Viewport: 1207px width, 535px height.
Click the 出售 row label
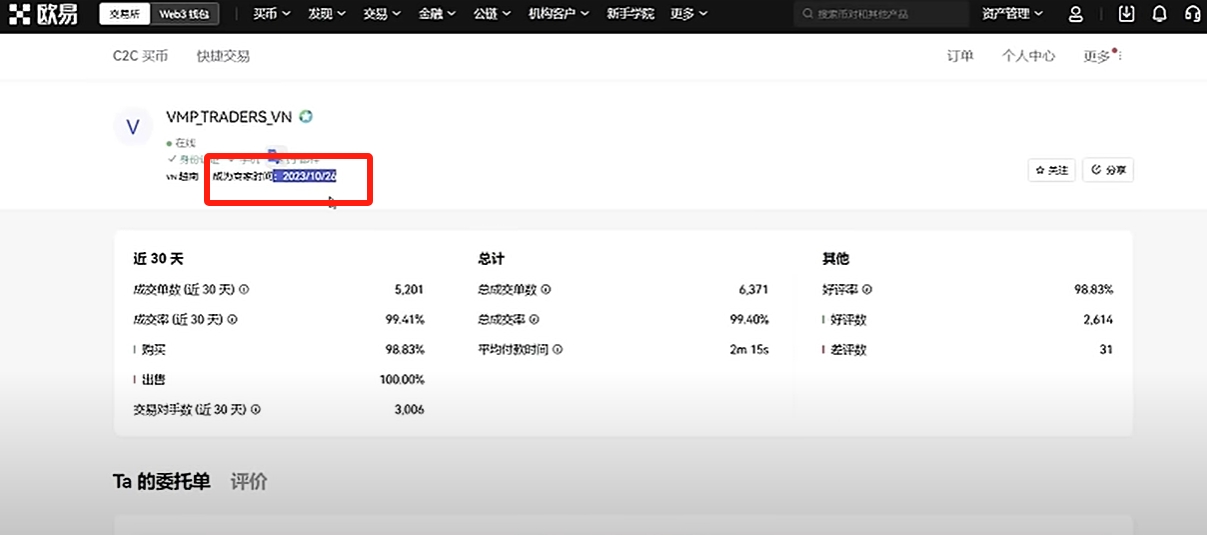(x=153, y=379)
